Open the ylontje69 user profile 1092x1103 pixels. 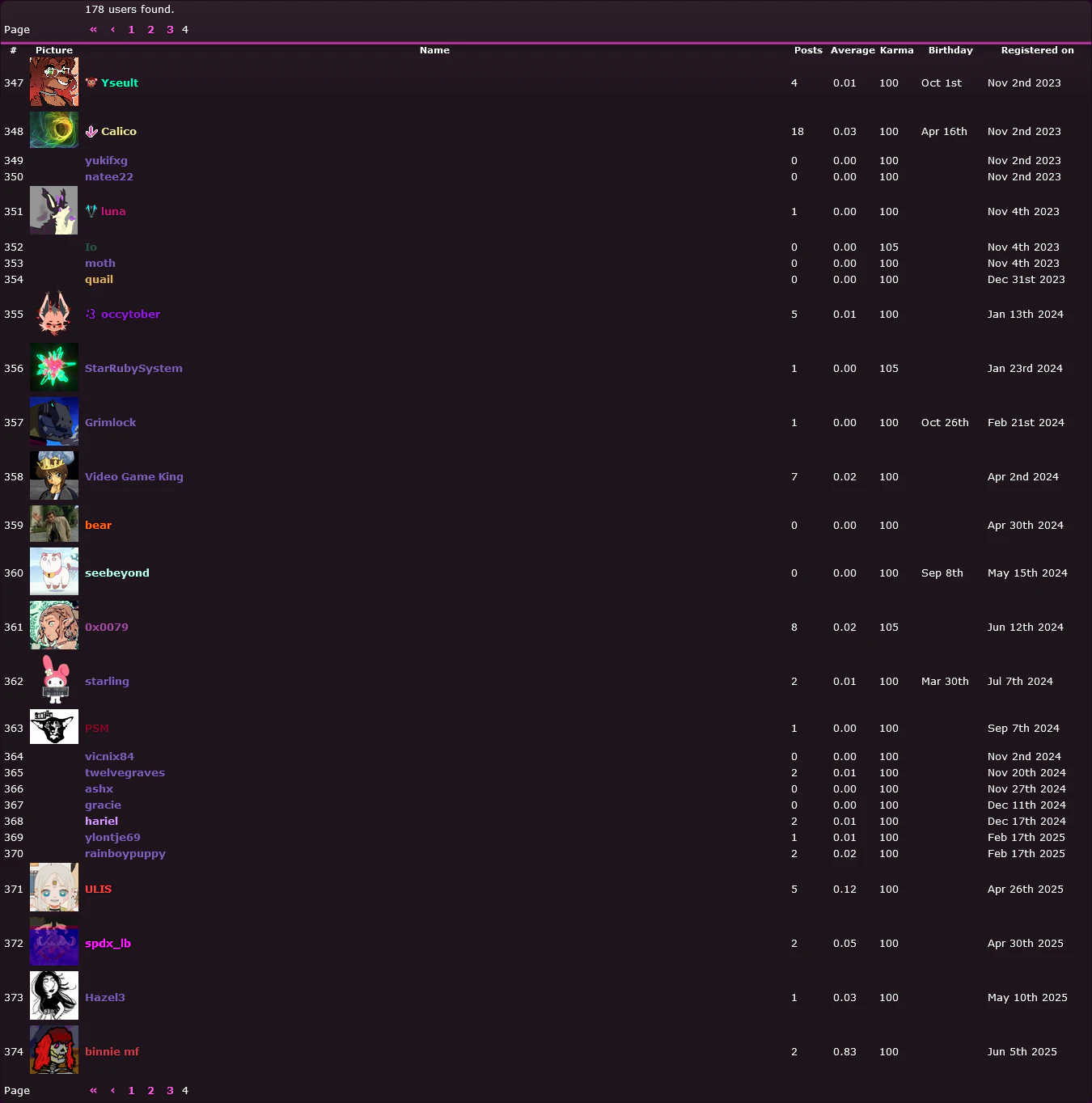pyautogui.click(x=112, y=838)
